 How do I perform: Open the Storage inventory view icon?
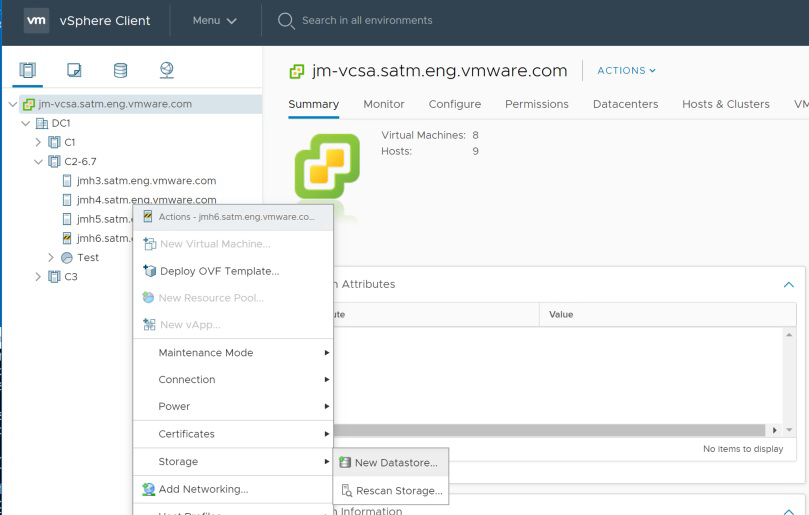[120, 70]
